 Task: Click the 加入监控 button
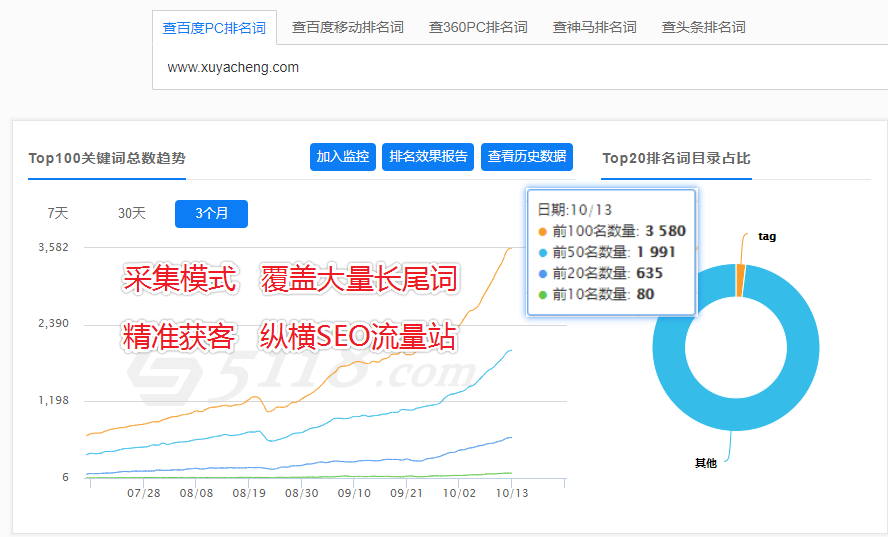pos(343,157)
